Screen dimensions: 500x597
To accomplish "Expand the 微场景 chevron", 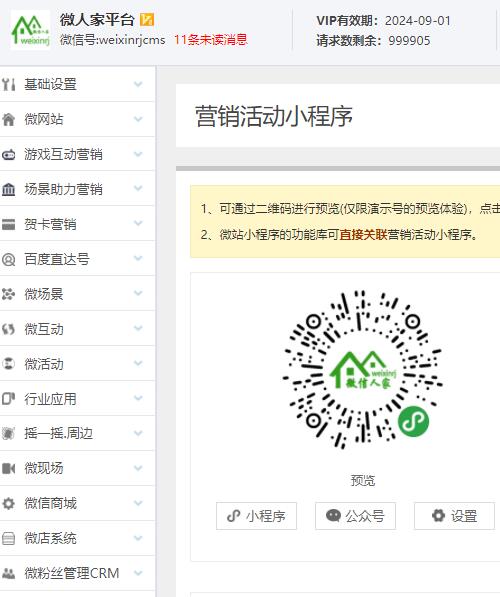I will point(138,293).
